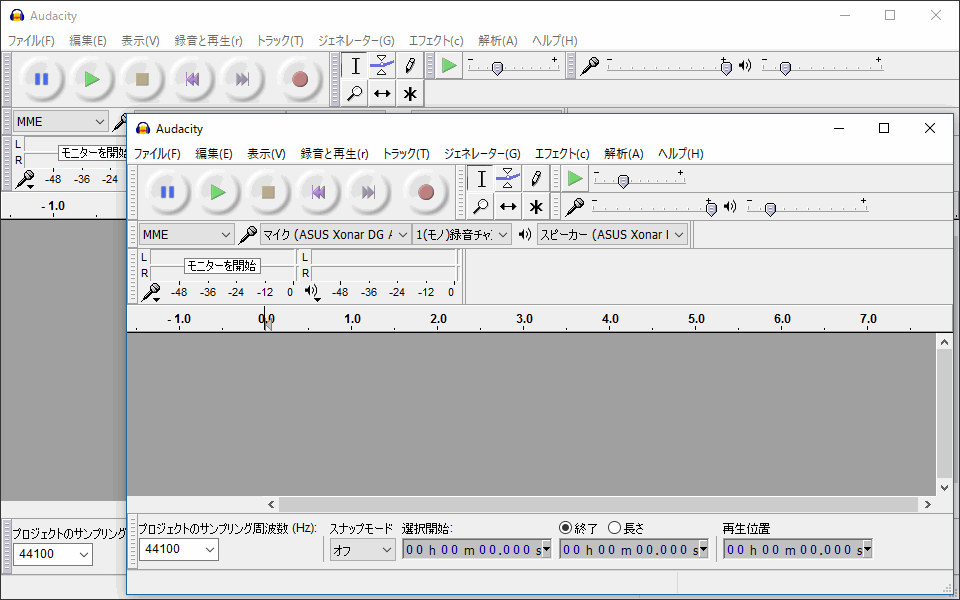Select the Zoom tool in front window
The height and width of the screenshot is (600, 960).
coord(481,206)
